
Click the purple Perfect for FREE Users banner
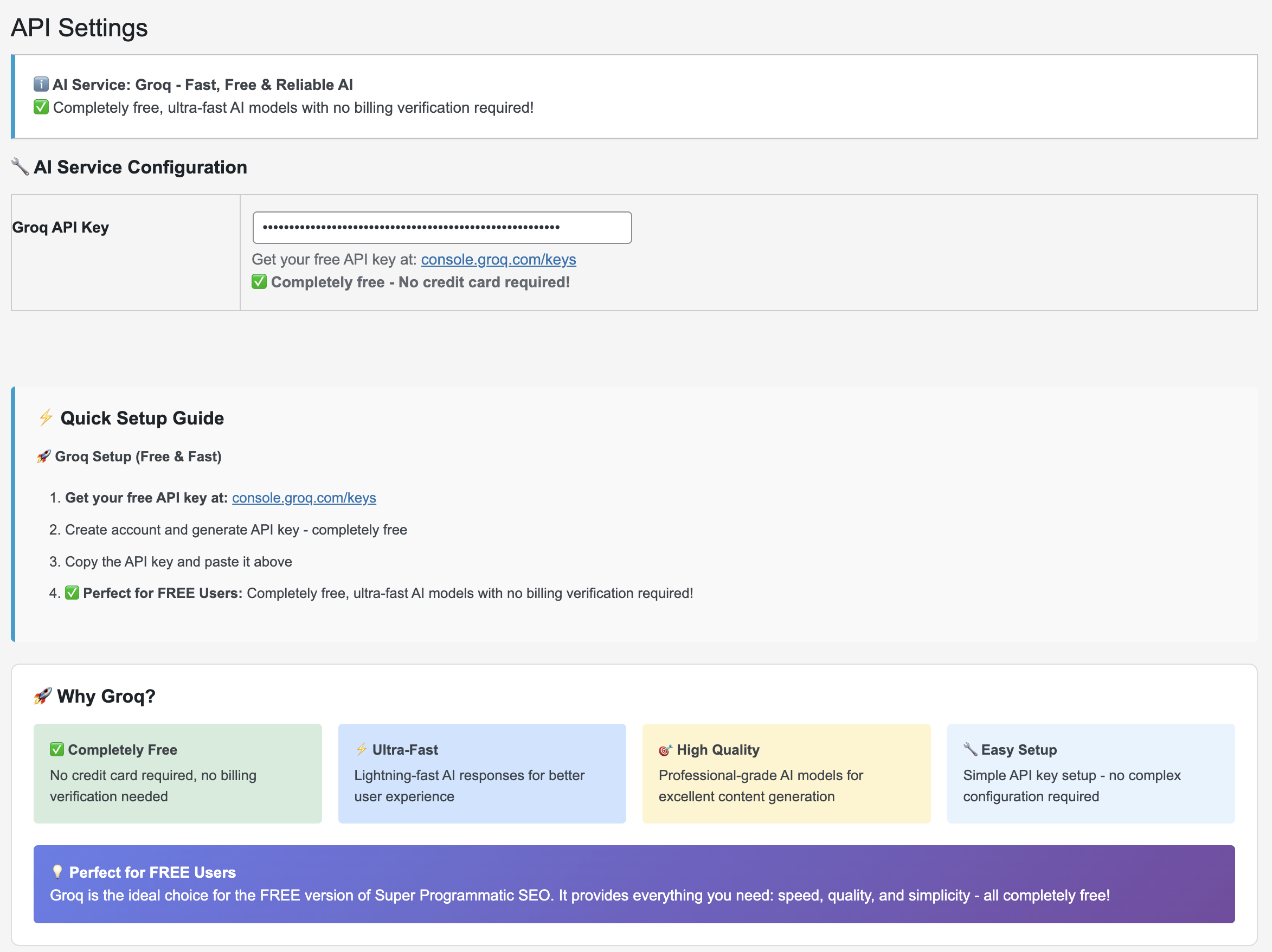click(x=634, y=884)
